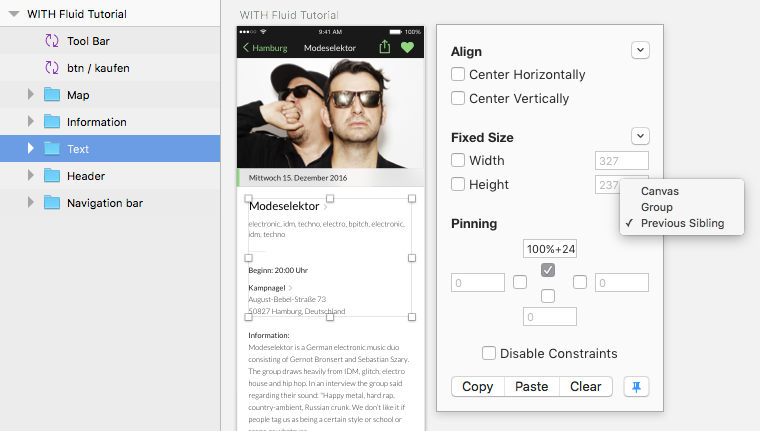Select the Header layer name

click(86, 176)
